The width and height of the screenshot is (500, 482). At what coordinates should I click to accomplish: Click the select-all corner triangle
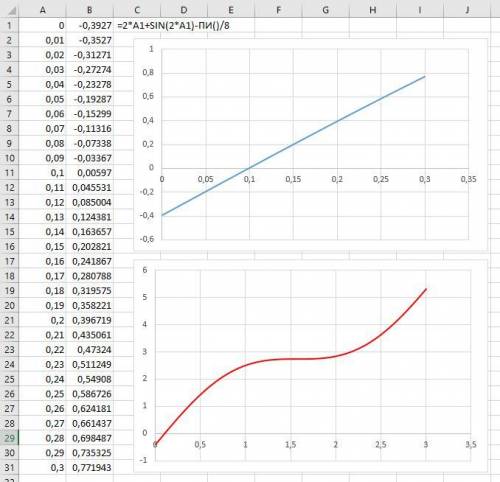(11, 11)
